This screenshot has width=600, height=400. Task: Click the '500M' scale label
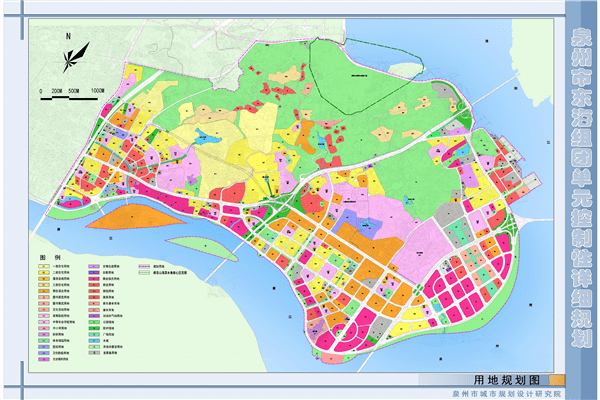click(x=74, y=91)
